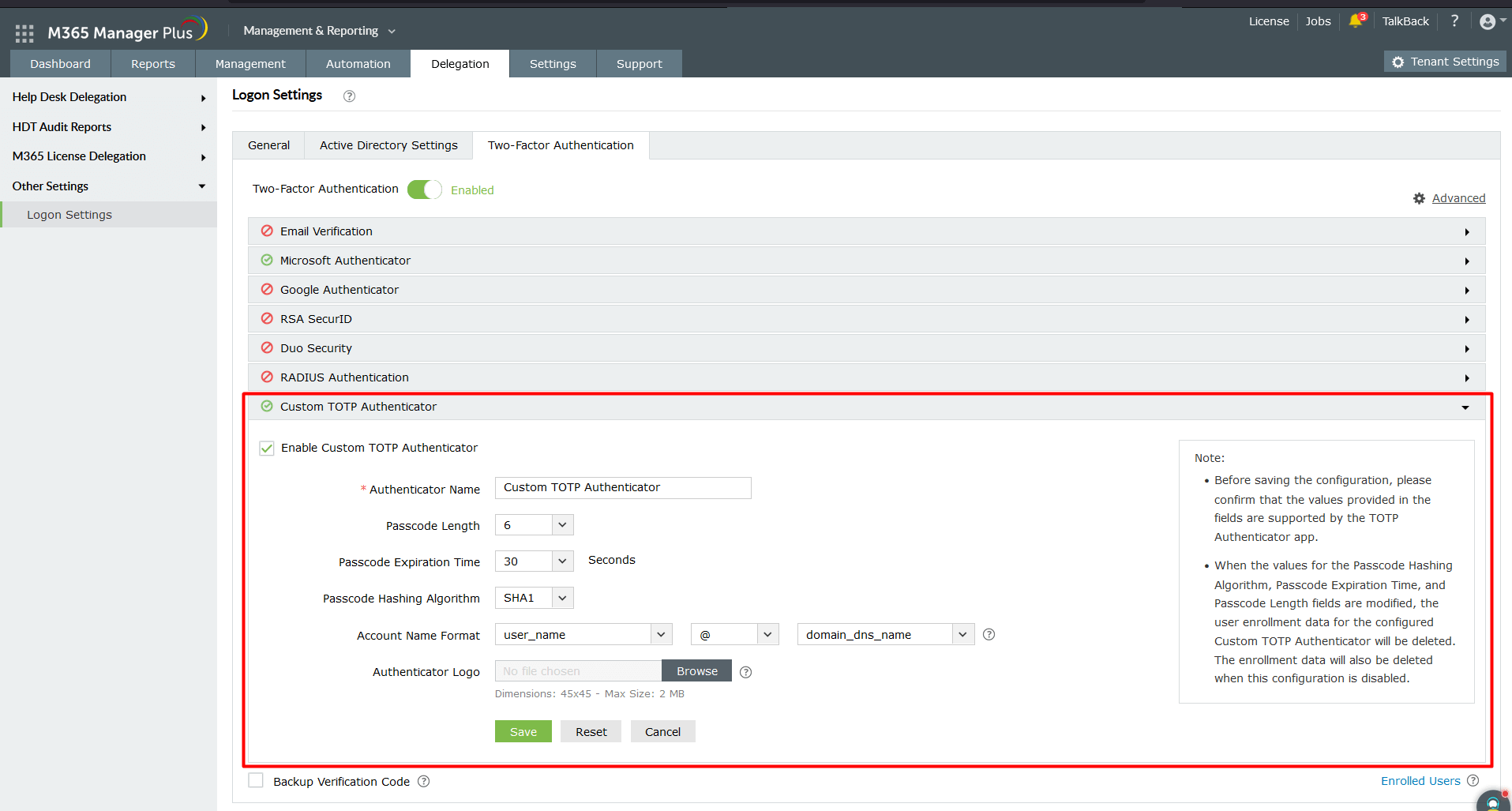Open the @ separator dropdown
Image resolution: width=1512 pixels, height=811 pixels.
[x=734, y=634]
